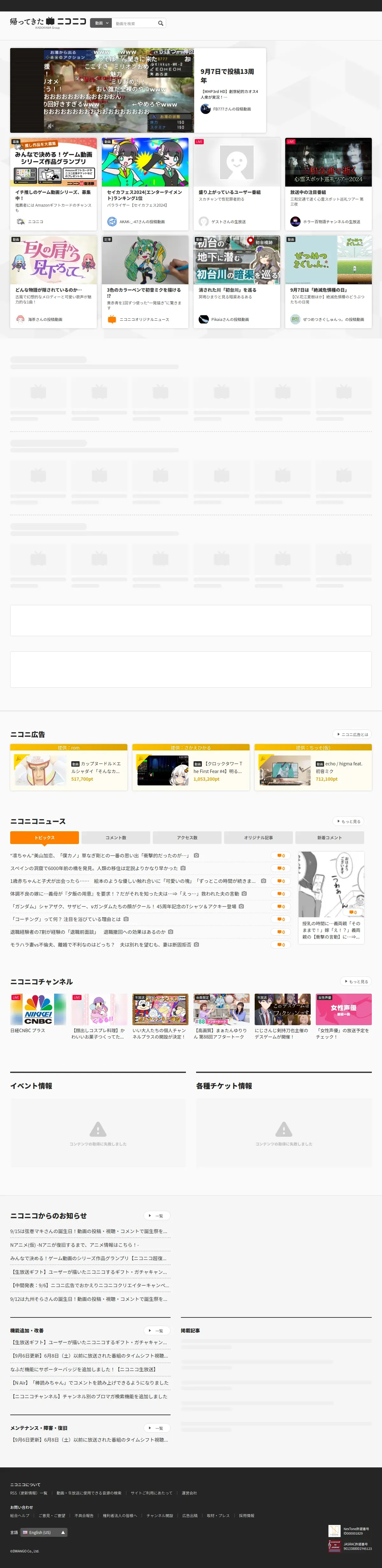The height and width of the screenshot is (1568, 382).
Task: Open 9/12は九州そらさんの誕生日 announcement
Action: [x=89, y=1299]
